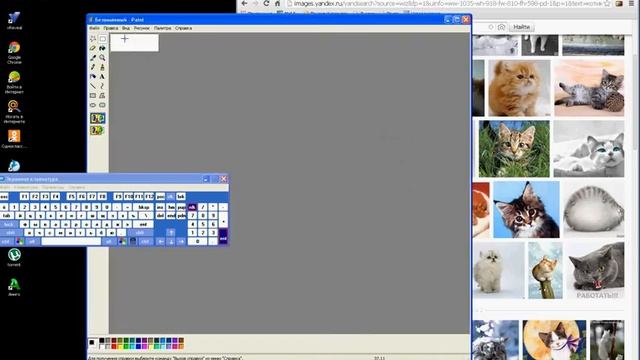Click the space bar on on-screen keyboard
The width and height of the screenshot is (640, 360).
click(71, 241)
